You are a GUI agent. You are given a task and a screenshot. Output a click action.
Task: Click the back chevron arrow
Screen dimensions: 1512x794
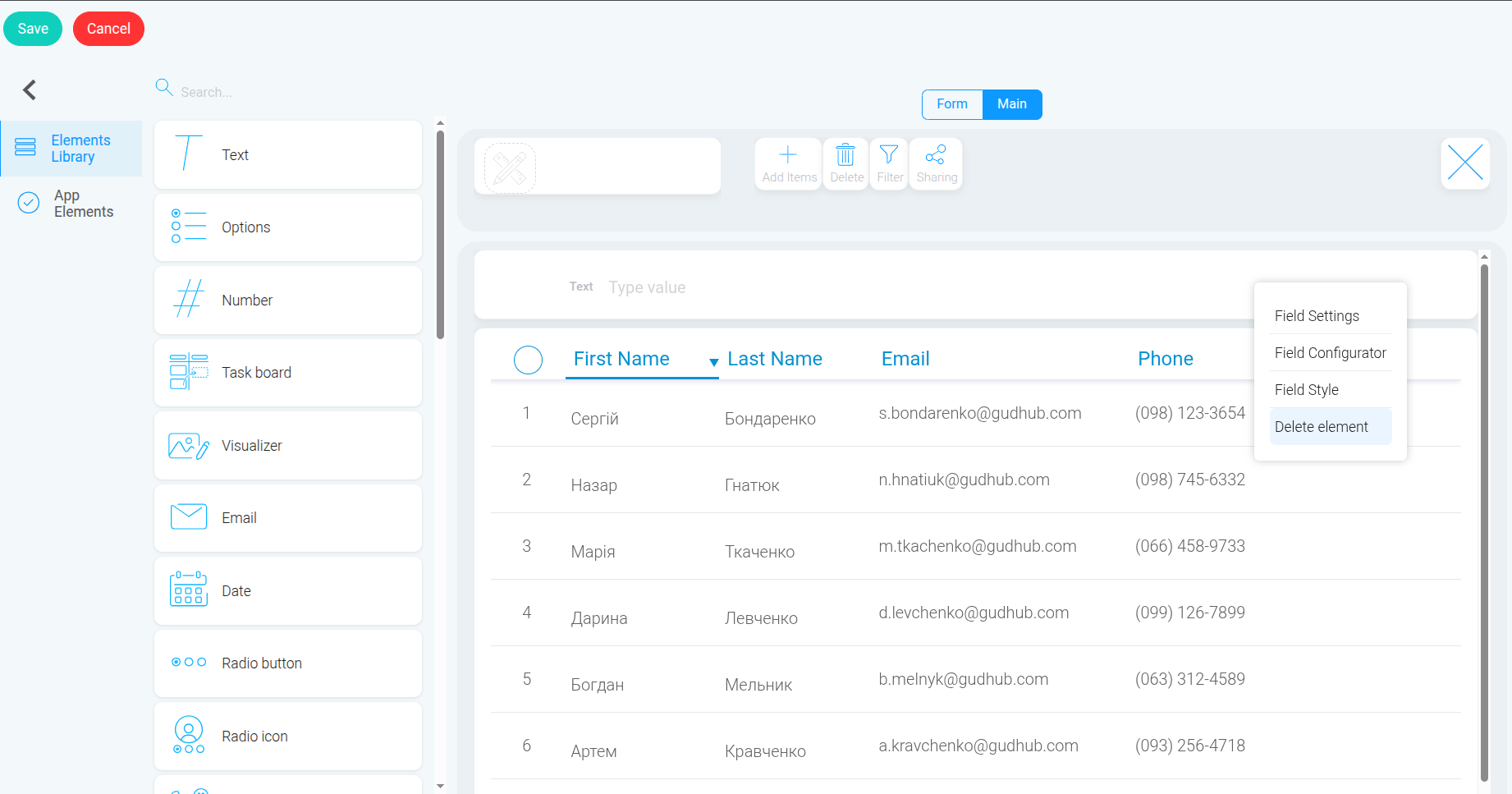pyautogui.click(x=30, y=89)
